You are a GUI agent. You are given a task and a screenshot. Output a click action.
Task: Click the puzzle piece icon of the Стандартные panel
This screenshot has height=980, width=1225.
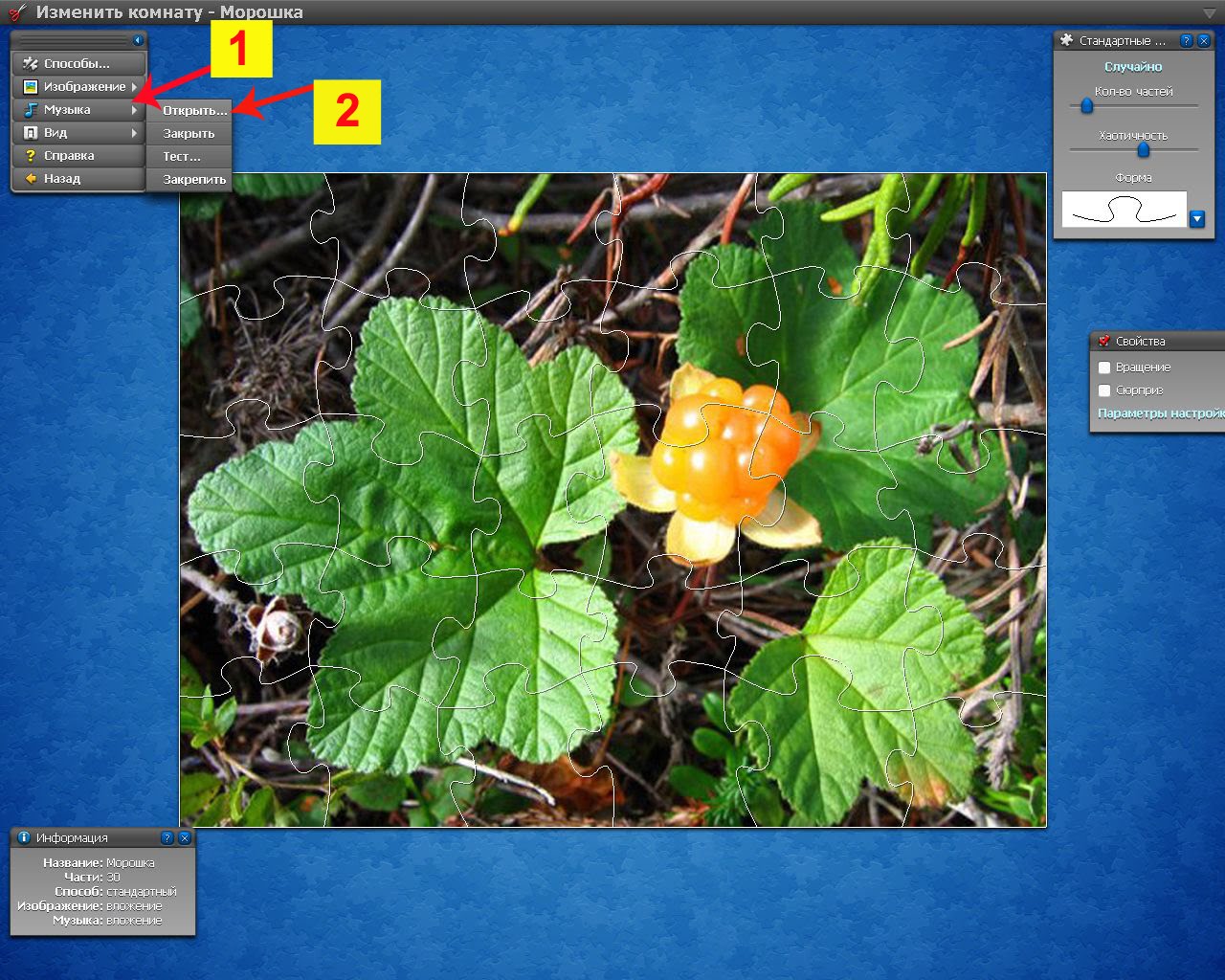click(1066, 40)
